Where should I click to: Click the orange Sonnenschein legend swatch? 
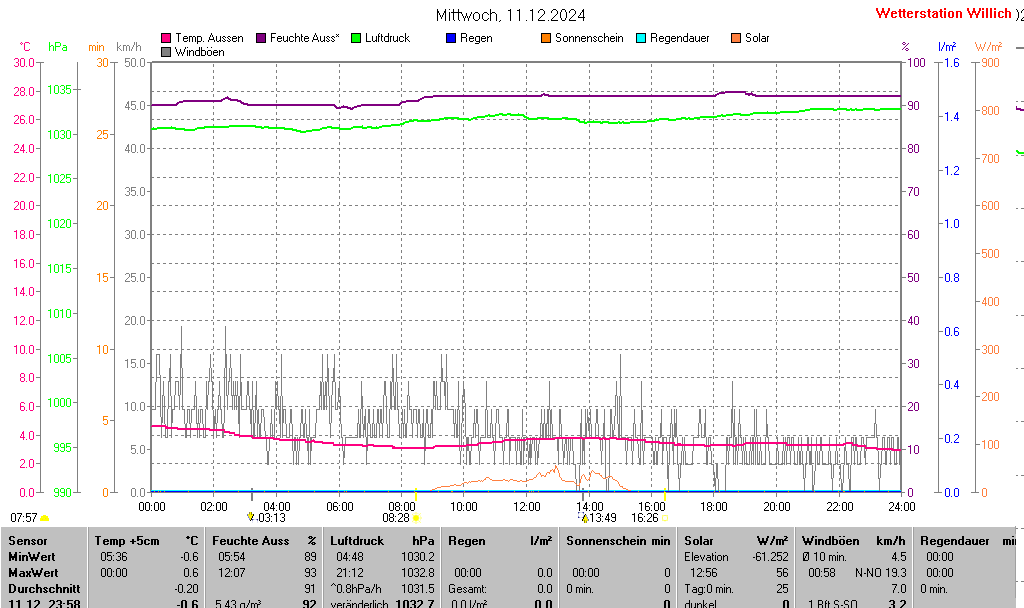click(x=546, y=38)
